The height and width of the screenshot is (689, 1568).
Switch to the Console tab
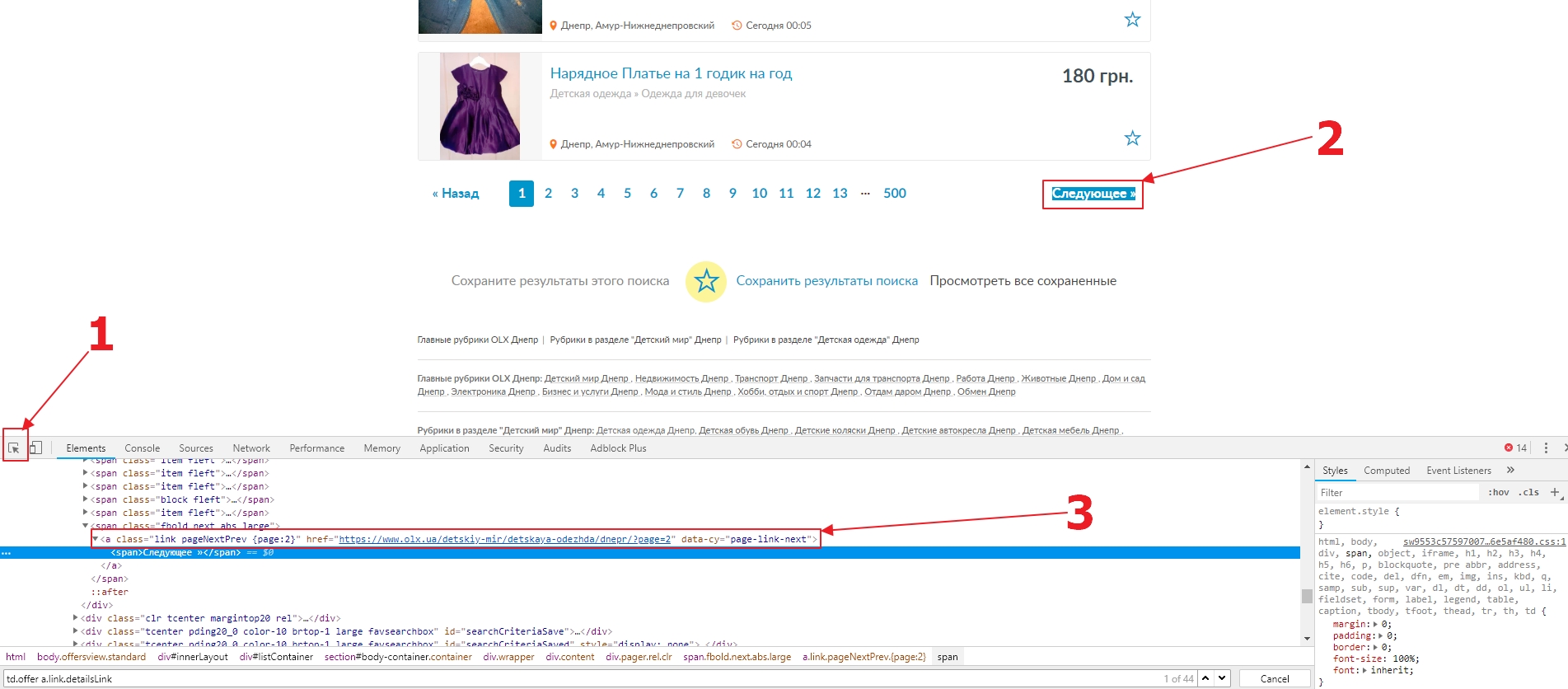pos(143,448)
